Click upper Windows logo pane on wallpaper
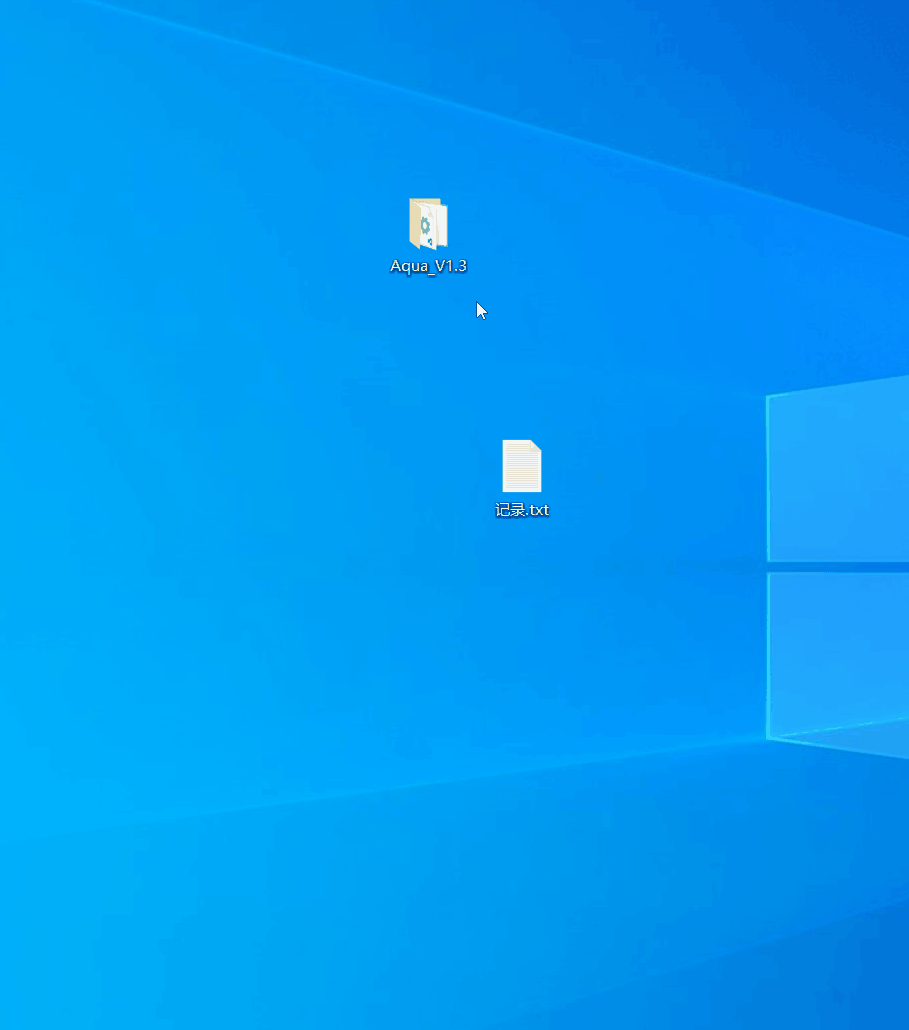This screenshot has height=1030, width=909. pos(840,470)
